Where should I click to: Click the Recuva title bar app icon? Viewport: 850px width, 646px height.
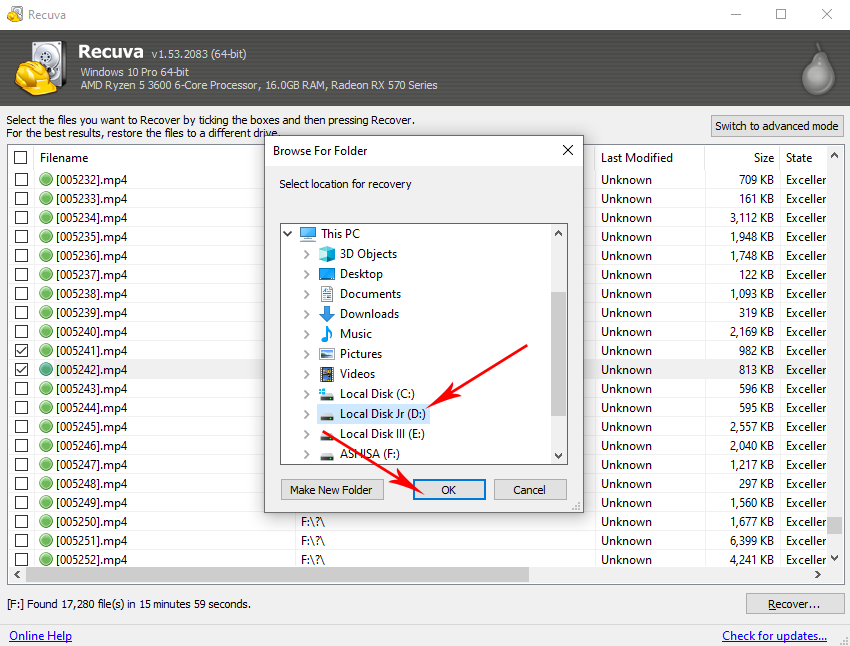tap(15, 14)
